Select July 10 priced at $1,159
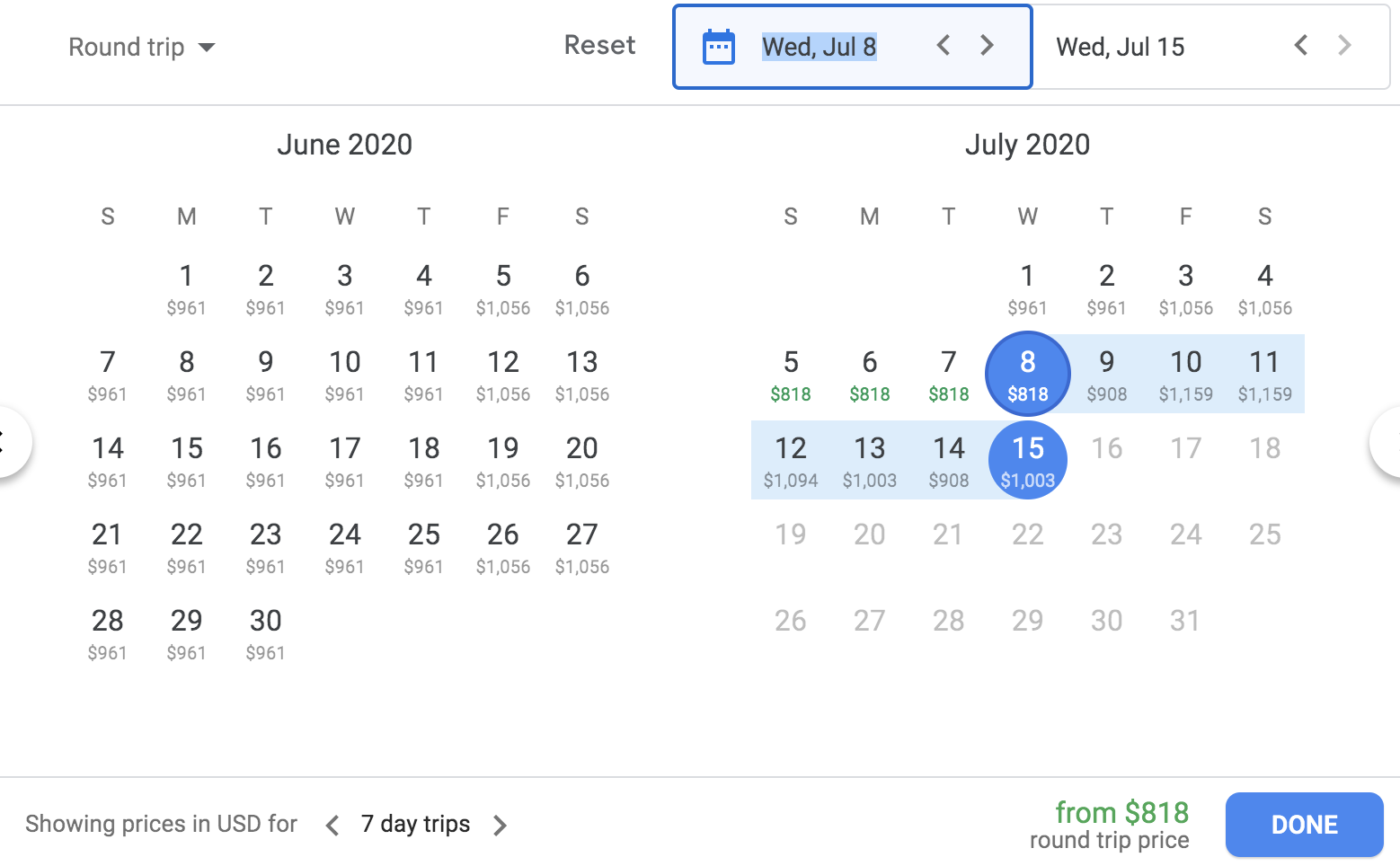Screen dimensions: 1400x866 tap(1185, 374)
